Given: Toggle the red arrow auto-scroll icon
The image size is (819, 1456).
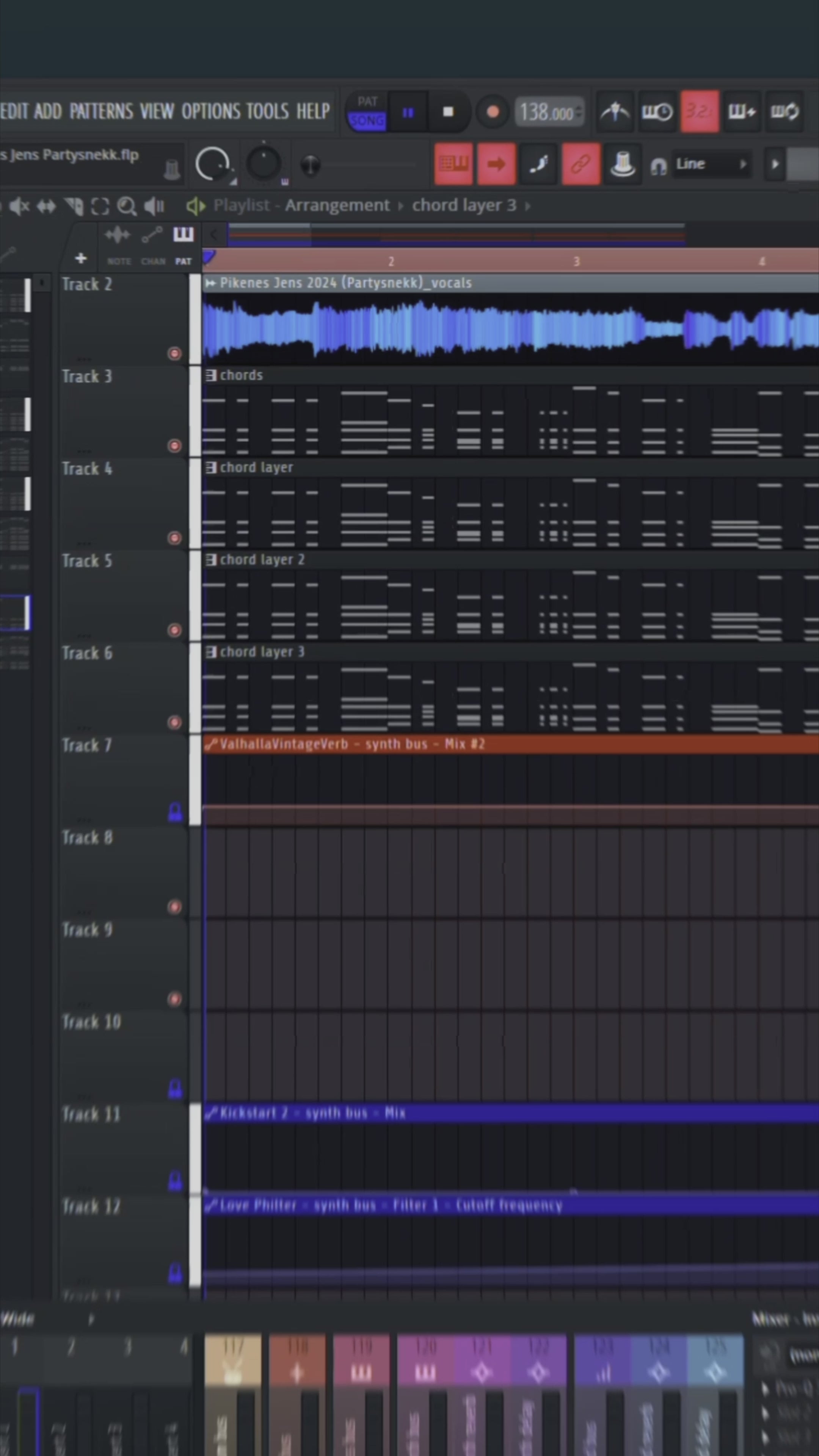Looking at the screenshot, I should (x=496, y=164).
